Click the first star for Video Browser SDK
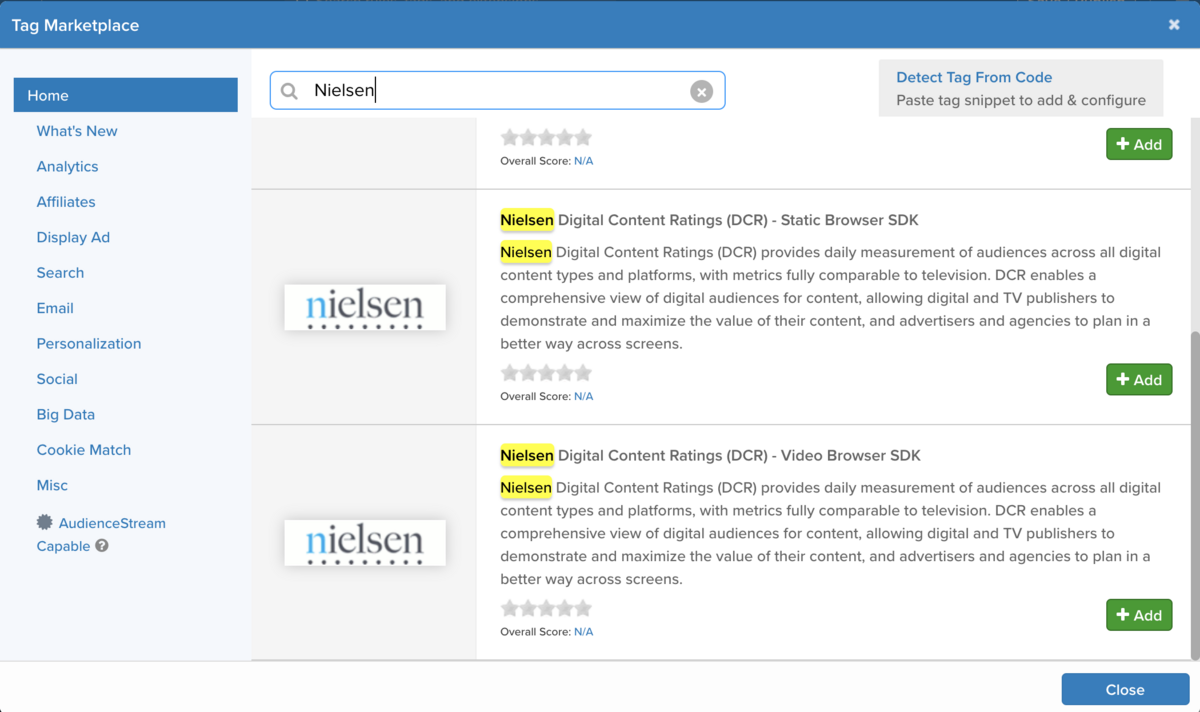The height and width of the screenshot is (712, 1200). [x=510, y=607]
